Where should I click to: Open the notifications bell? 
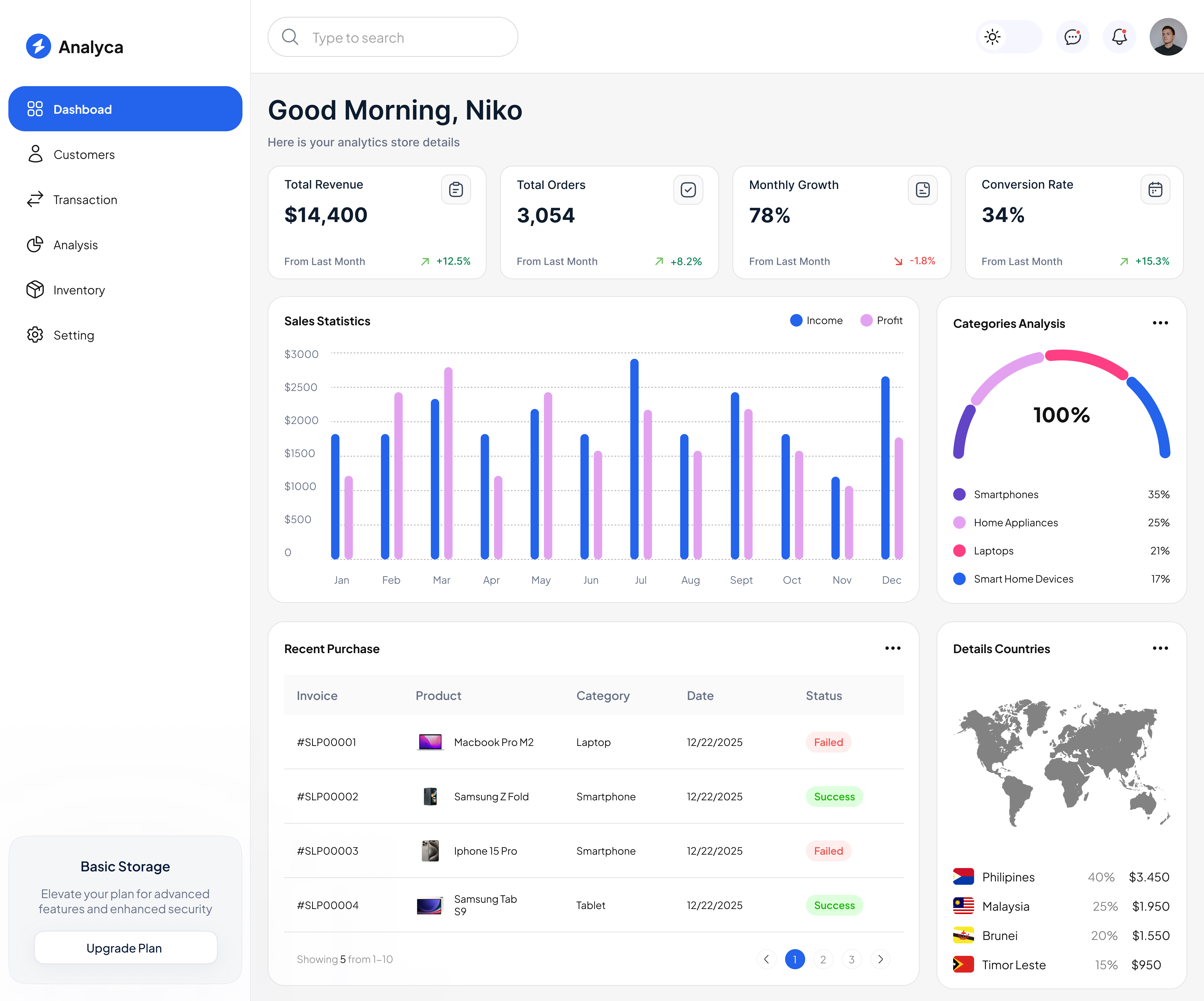tap(1119, 37)
